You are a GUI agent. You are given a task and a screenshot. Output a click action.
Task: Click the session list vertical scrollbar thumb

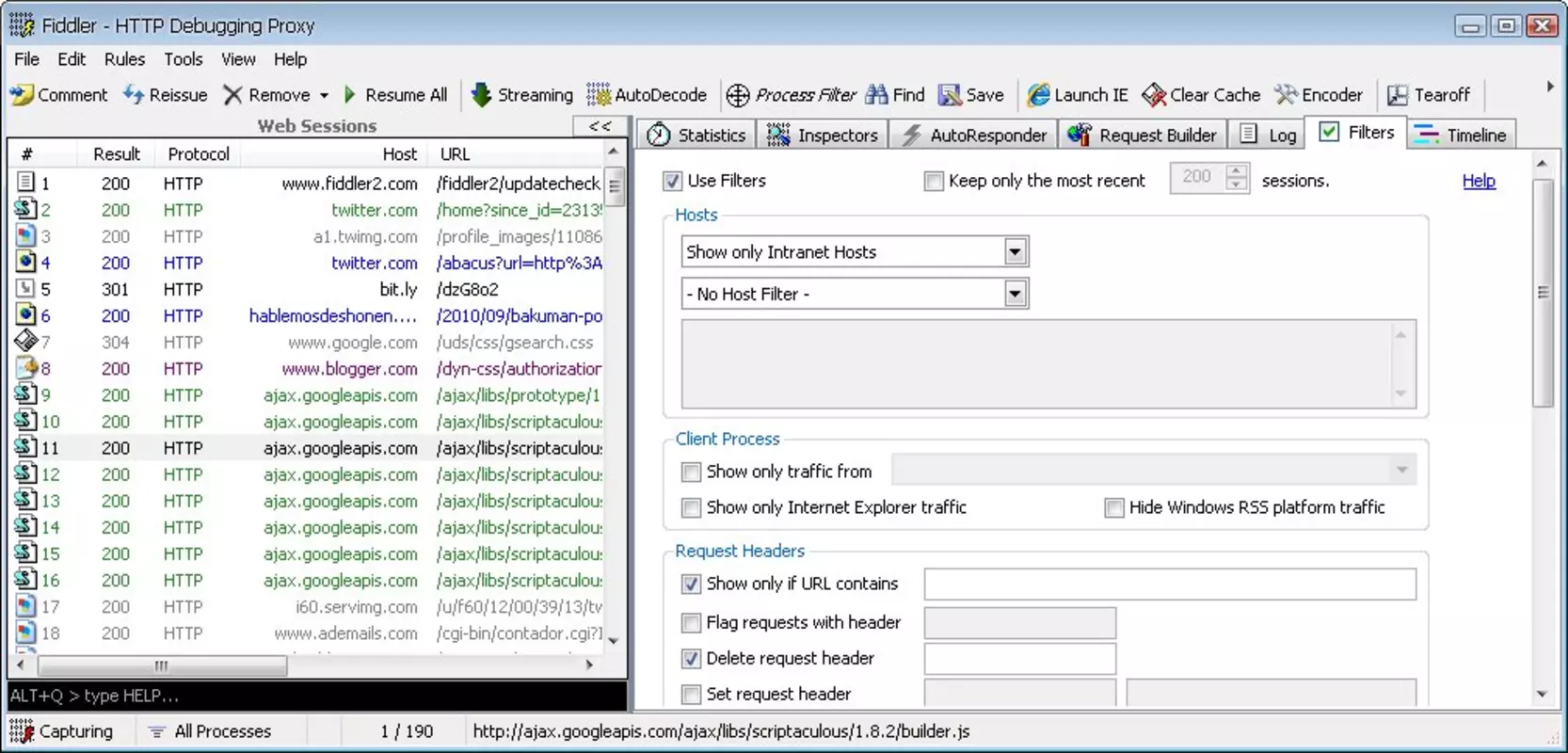pyautogui.click(x=614, y=186)
